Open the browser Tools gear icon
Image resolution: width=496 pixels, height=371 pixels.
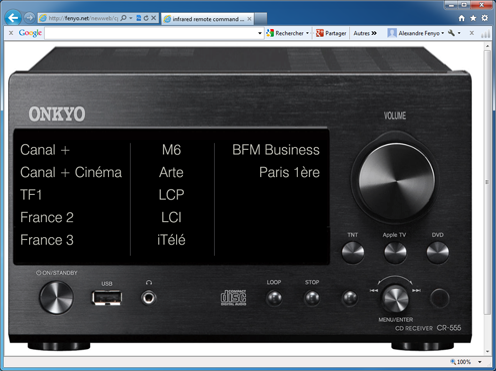point(485,18)
